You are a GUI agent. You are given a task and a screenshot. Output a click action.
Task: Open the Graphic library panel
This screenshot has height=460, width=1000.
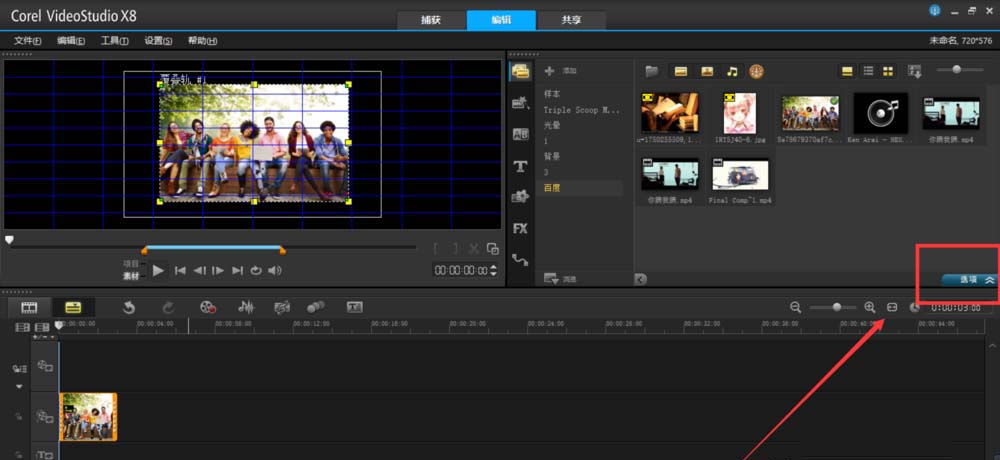point(521,197)
